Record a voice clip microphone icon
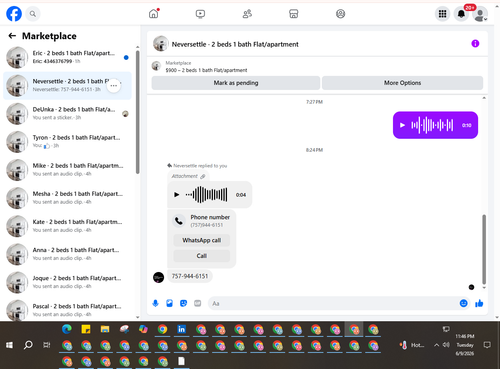Image resolution: width=500 pixels, height=369 pixels. pyautogui.click(x=155, y=303)
